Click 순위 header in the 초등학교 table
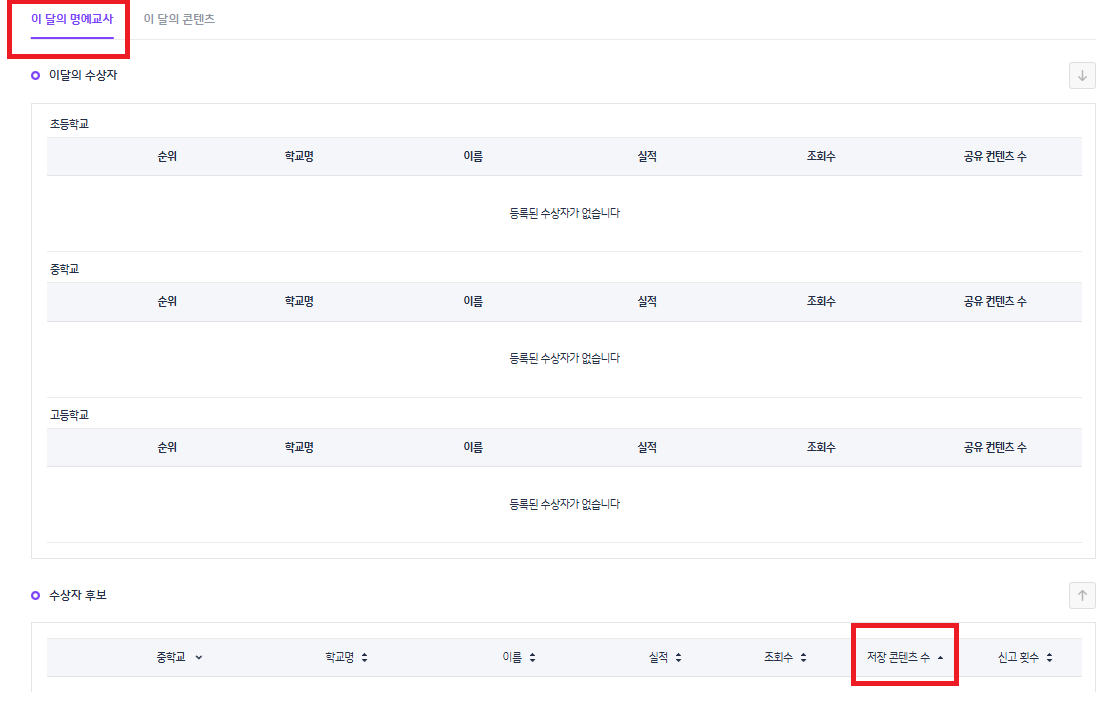The image size is (1111, 709). pos(167,157)
